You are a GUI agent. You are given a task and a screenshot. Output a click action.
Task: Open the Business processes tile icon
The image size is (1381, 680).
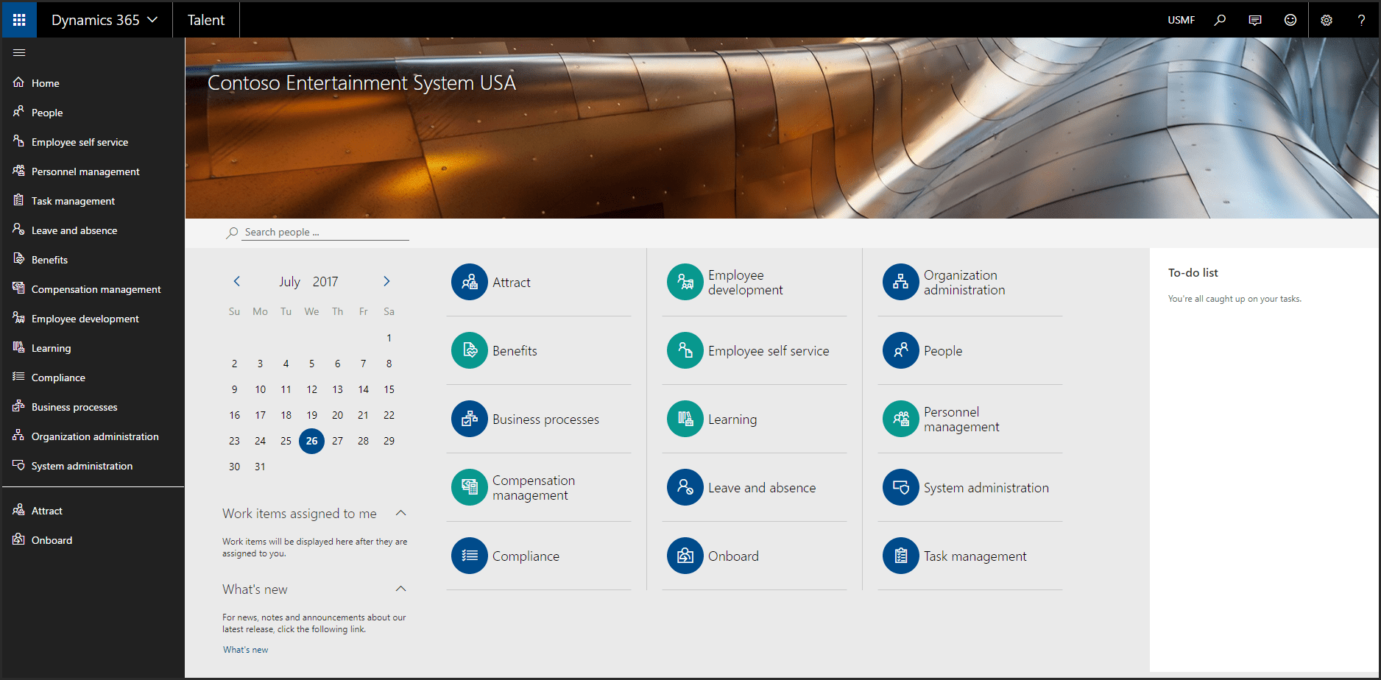point(469,419)
